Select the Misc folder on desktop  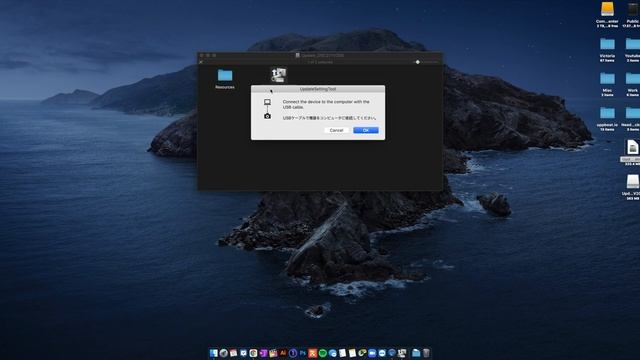[x=607, y=79]
